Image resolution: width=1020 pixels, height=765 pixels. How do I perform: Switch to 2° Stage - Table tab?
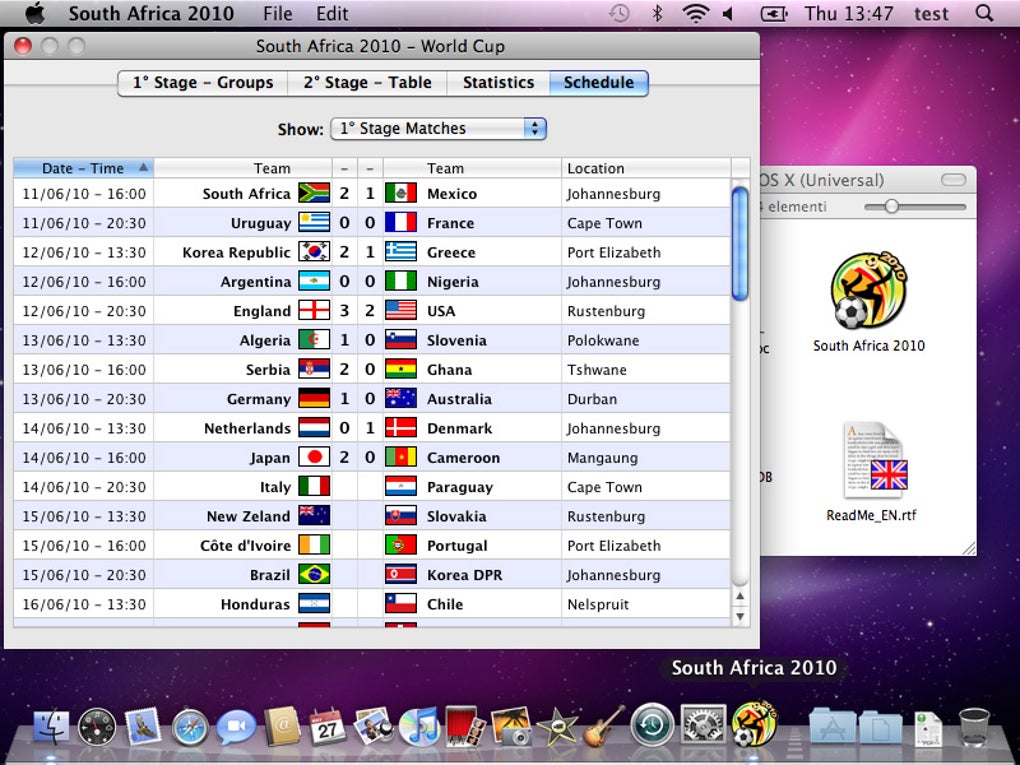click(x=367, y=83)
